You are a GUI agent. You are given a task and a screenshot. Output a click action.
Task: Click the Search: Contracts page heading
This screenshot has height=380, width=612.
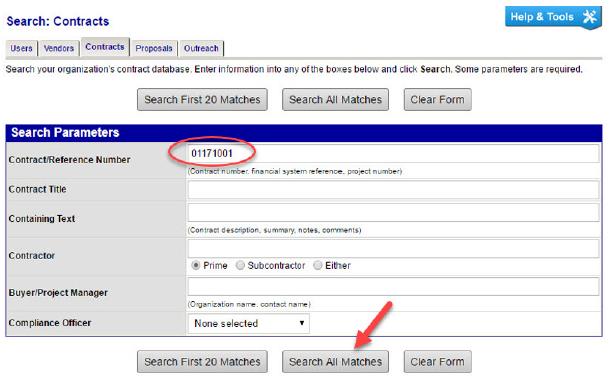pyautogui.click(x=58, y=21)
